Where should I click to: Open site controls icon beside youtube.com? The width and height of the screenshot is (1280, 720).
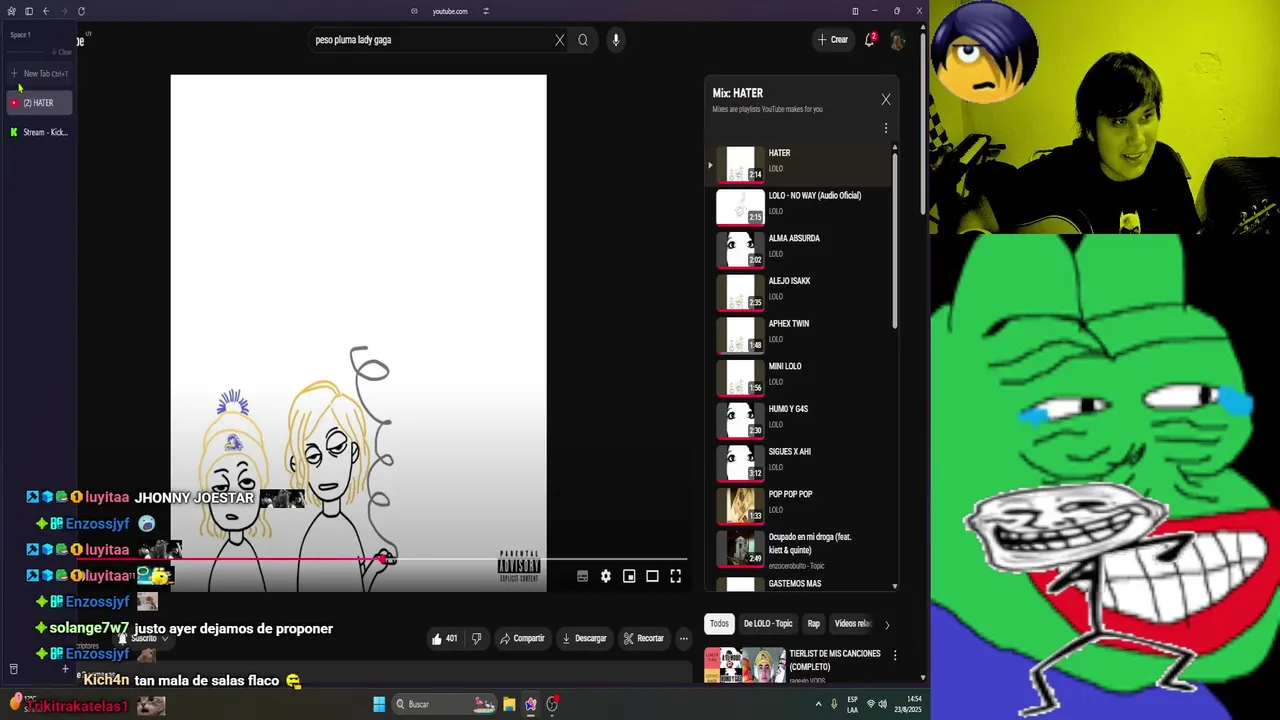(x=486, y=11)
